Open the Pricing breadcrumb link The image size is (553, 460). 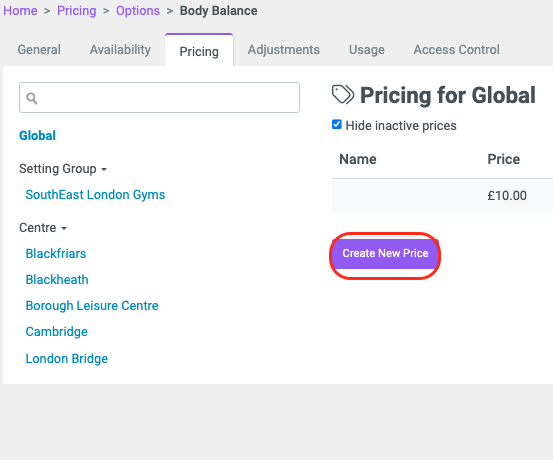click(77, 11)
